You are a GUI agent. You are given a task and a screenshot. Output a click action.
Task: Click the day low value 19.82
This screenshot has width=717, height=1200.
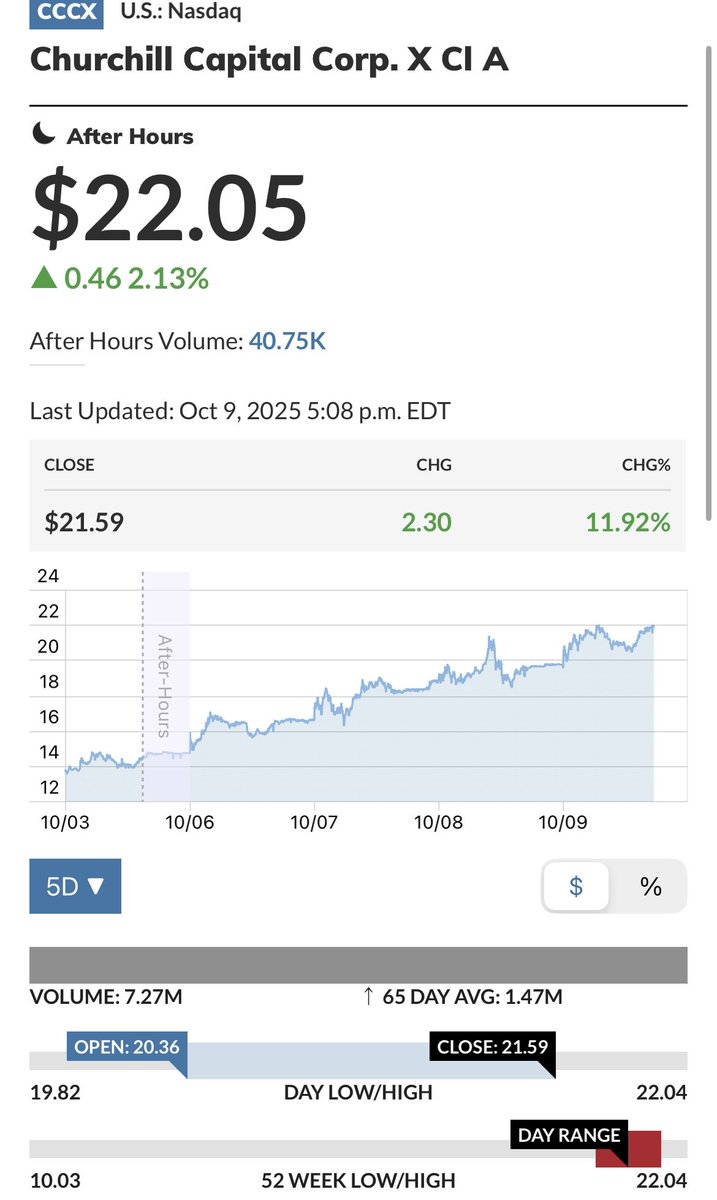[55, 1091]
